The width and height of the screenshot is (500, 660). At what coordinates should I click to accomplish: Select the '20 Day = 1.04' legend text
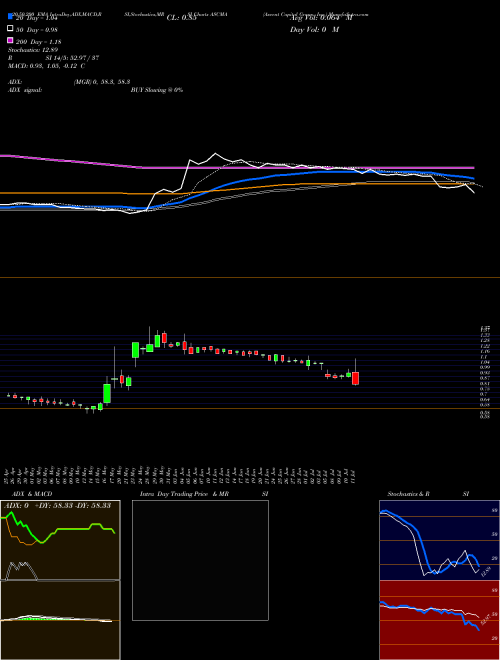coord(36,18)
